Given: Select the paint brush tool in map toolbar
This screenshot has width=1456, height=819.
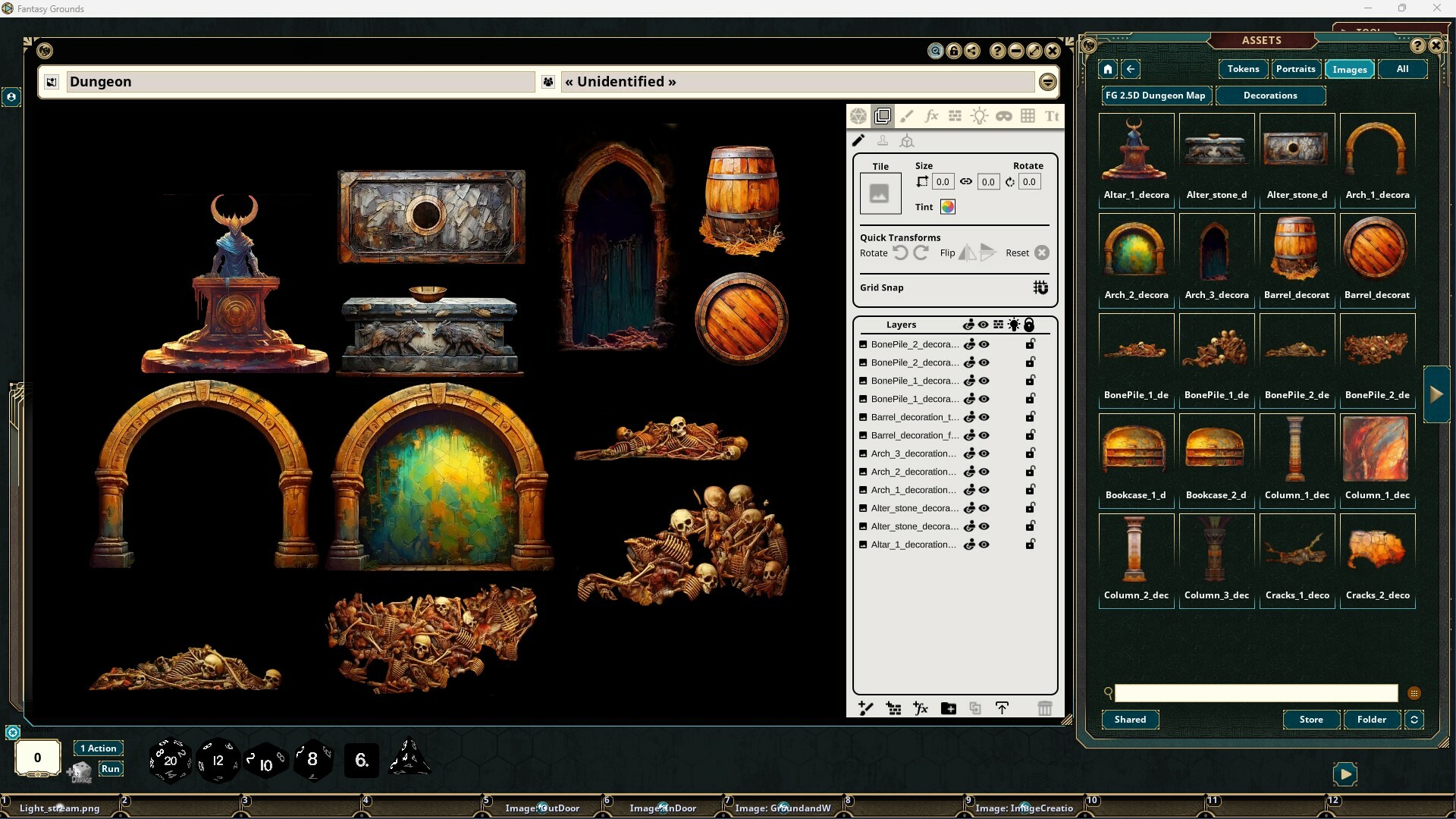Looking at the screenshot, I should click(907, 115).
